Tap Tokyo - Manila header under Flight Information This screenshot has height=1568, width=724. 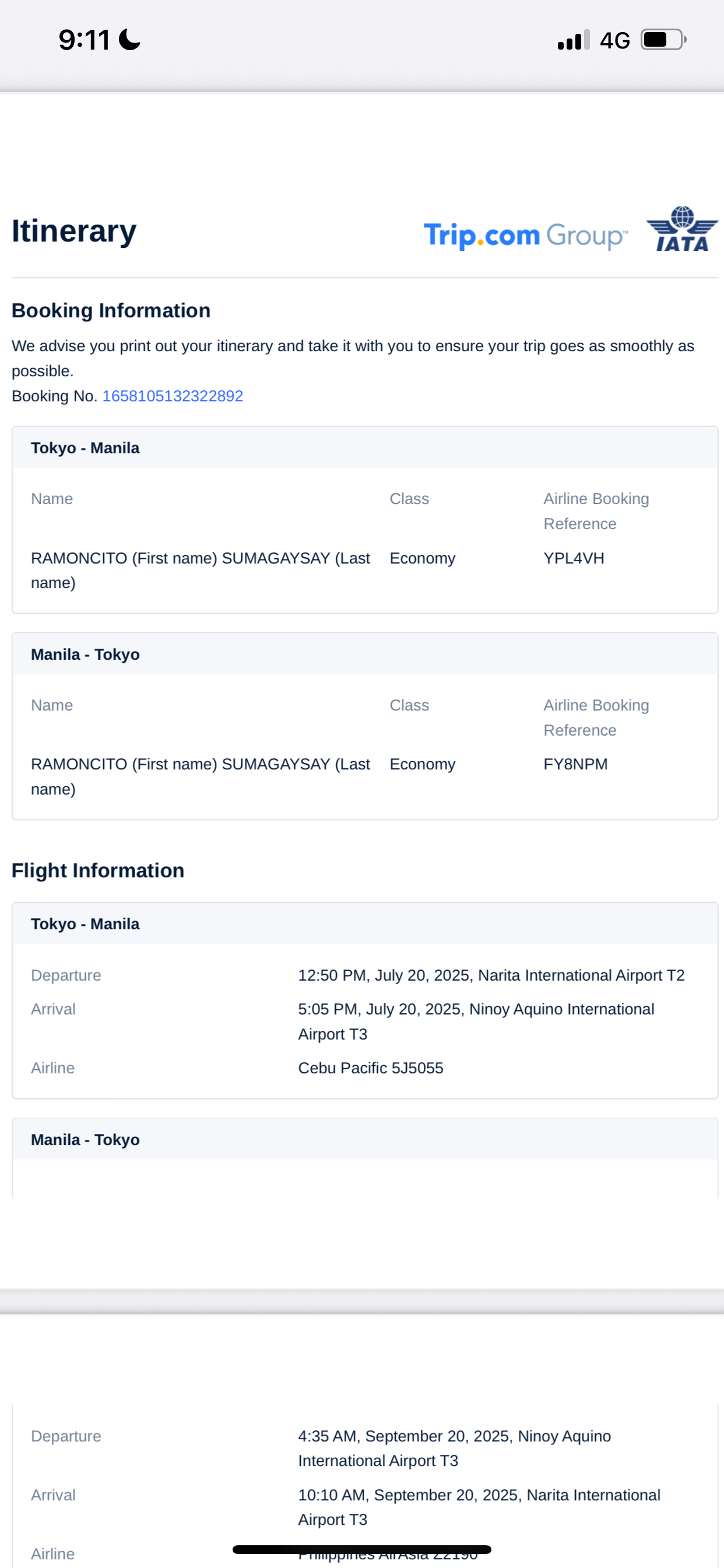85,924
